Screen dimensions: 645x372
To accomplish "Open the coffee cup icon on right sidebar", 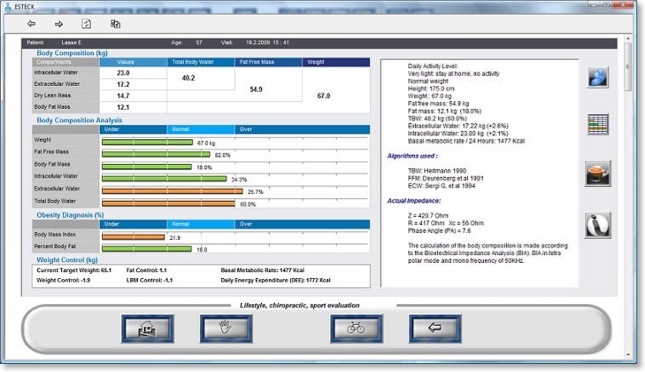I will coord(598,173).
